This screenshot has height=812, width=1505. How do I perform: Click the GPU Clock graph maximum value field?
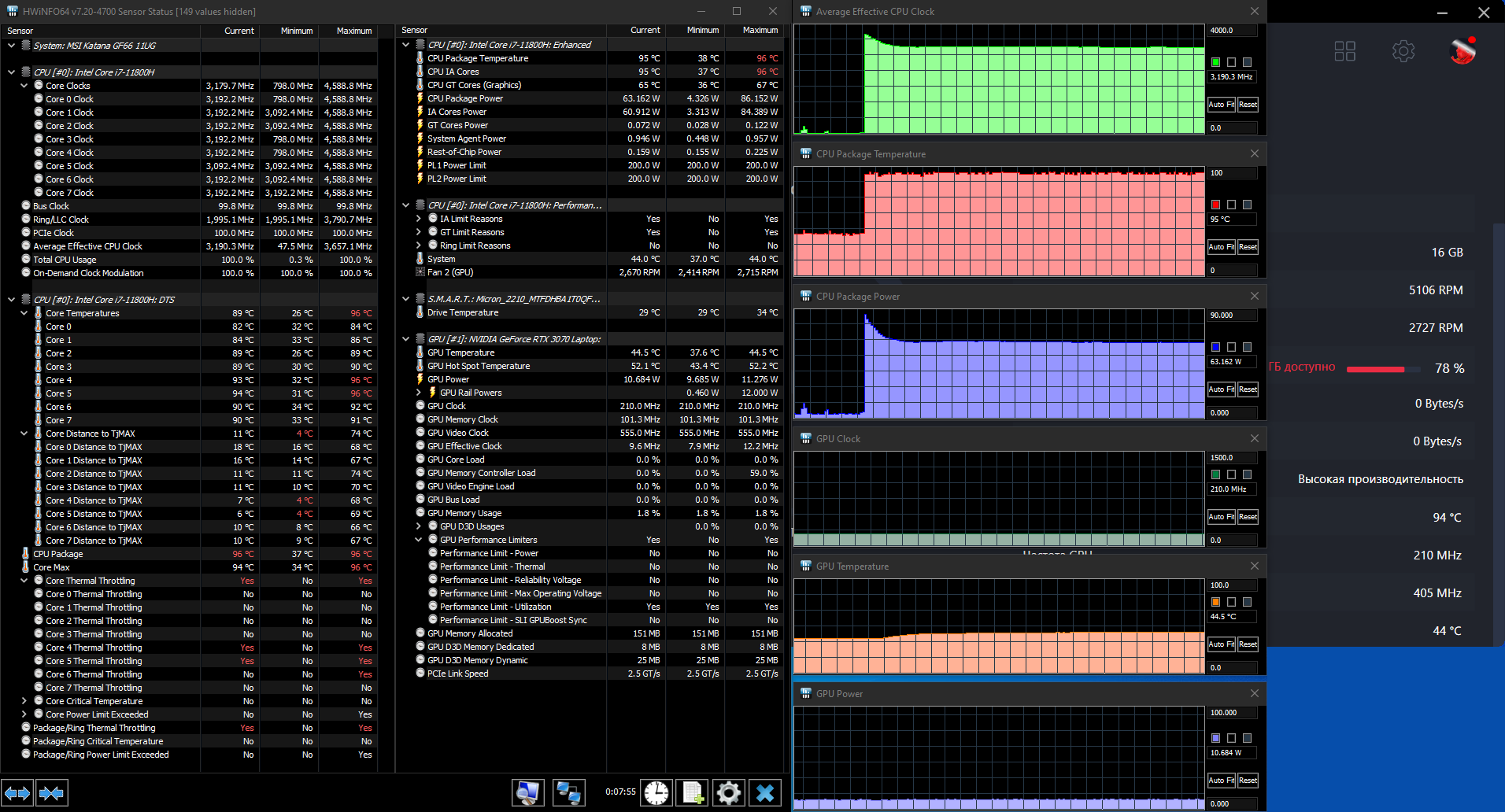click(x=1232, y=458)
